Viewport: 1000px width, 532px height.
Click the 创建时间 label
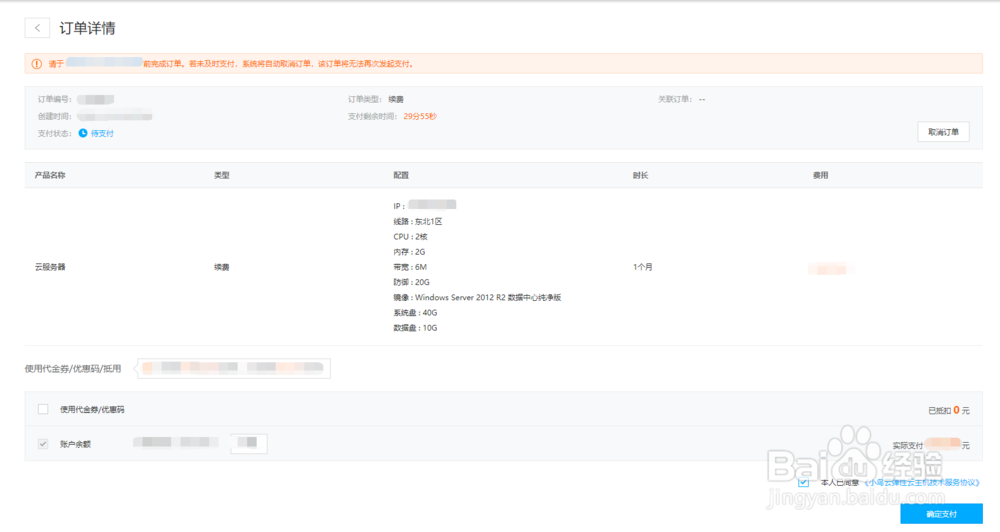point(54,116)
